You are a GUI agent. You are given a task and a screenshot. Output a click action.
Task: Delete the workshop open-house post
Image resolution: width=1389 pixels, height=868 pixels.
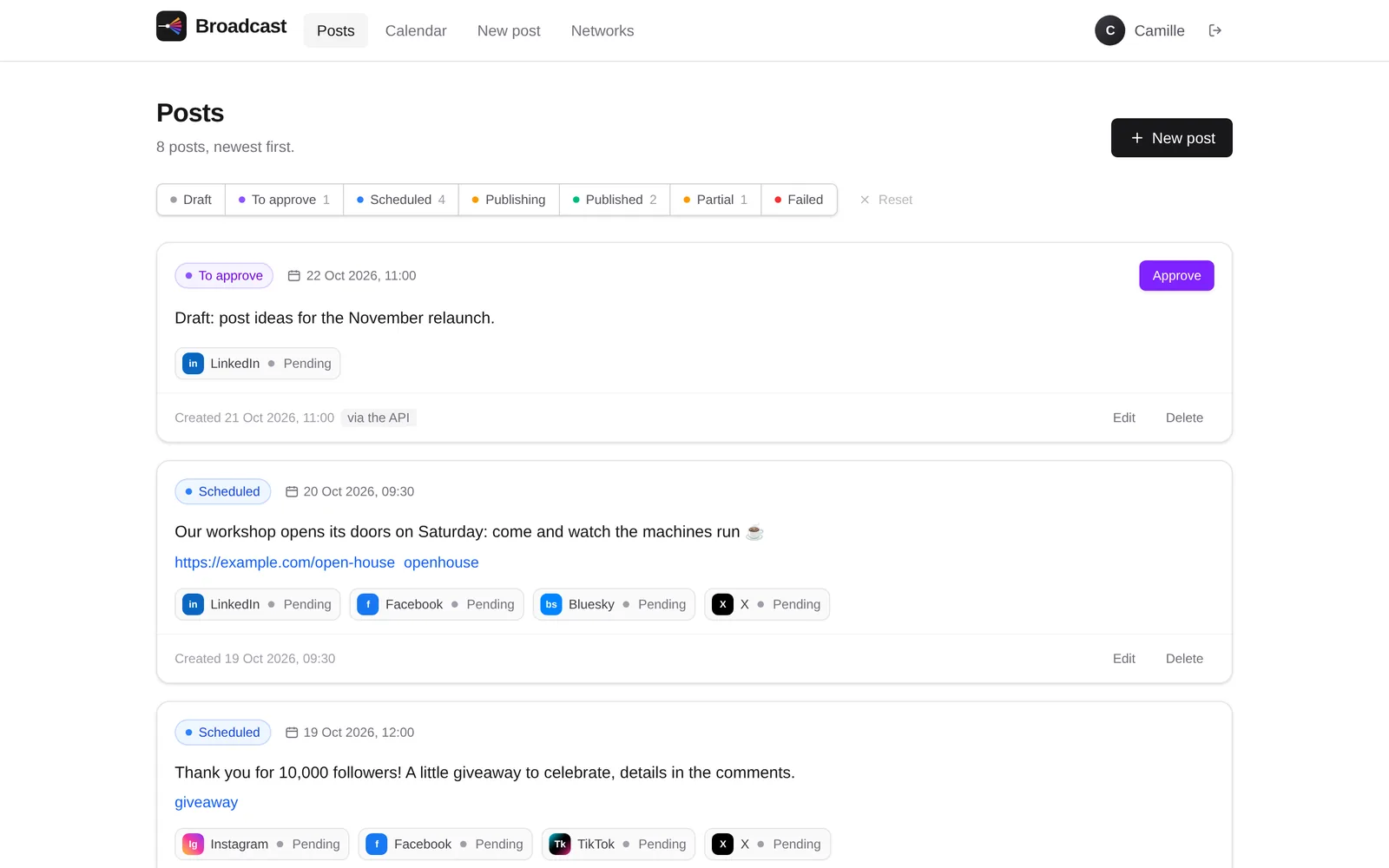[1184, 659]
